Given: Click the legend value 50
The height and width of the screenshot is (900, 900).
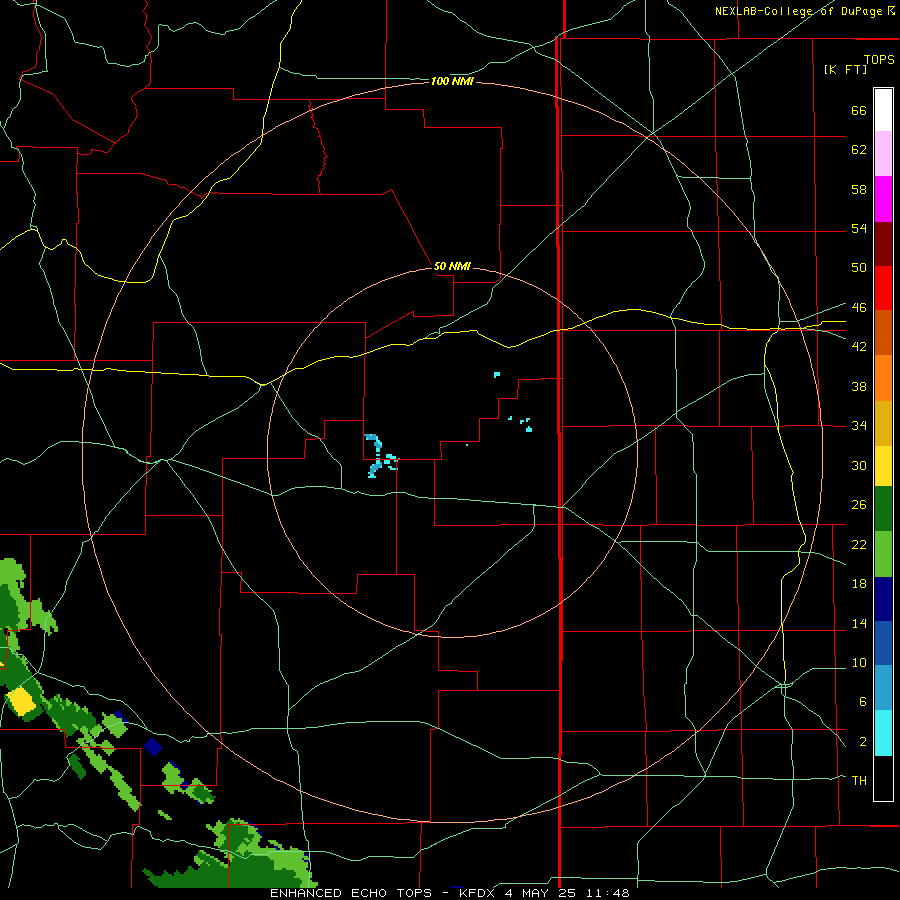Looking at the screenshot, I should click(859, 267).
